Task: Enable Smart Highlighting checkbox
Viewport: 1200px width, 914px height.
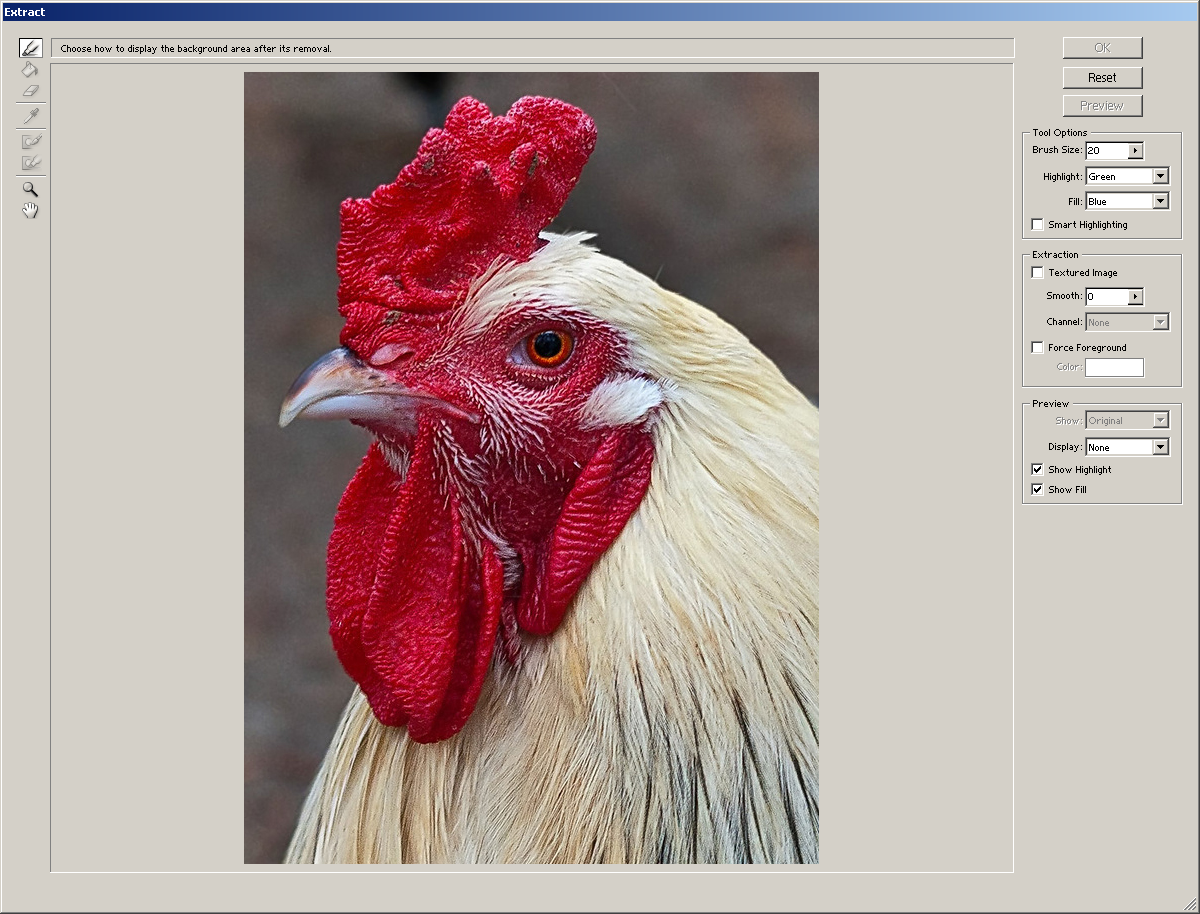Action: click(x=1038, y=224)
